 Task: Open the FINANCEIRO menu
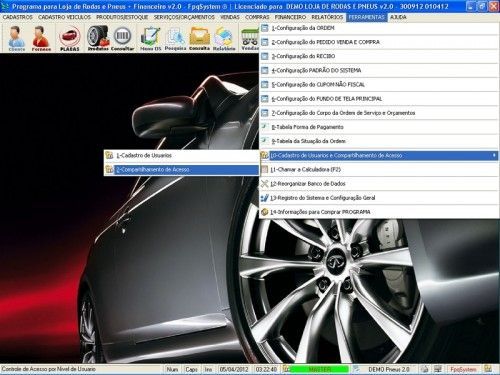click(x=290, y=17)
